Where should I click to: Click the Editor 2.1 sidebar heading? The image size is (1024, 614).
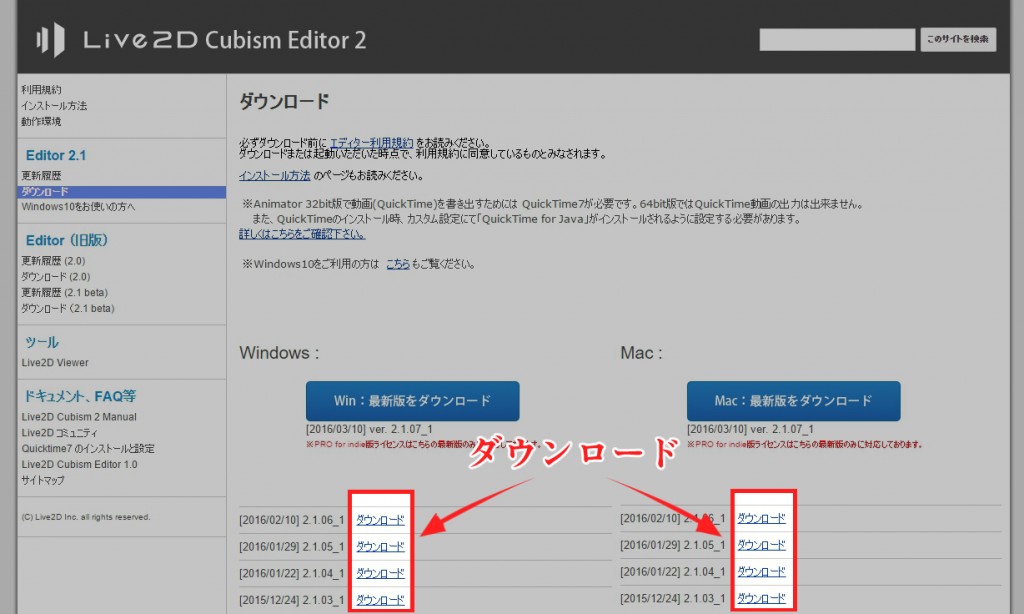tap(56, 155)
